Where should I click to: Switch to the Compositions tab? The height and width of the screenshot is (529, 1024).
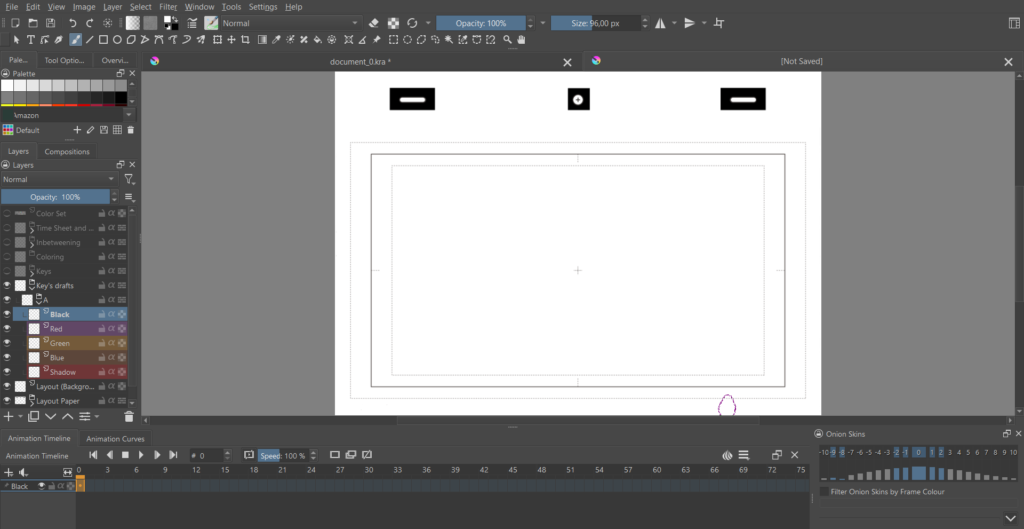pyautogui.click(x=67, y=152)
